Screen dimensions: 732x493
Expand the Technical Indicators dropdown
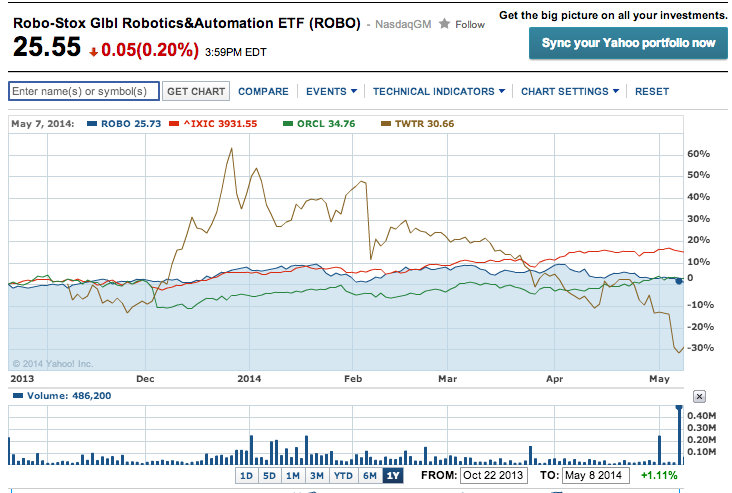[x=439, y=92]
